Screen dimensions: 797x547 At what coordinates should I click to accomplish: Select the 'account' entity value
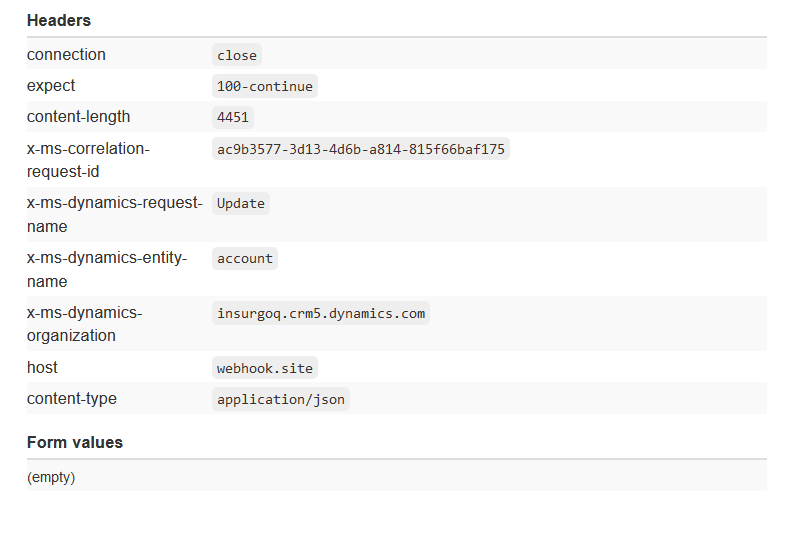point(245,258)
